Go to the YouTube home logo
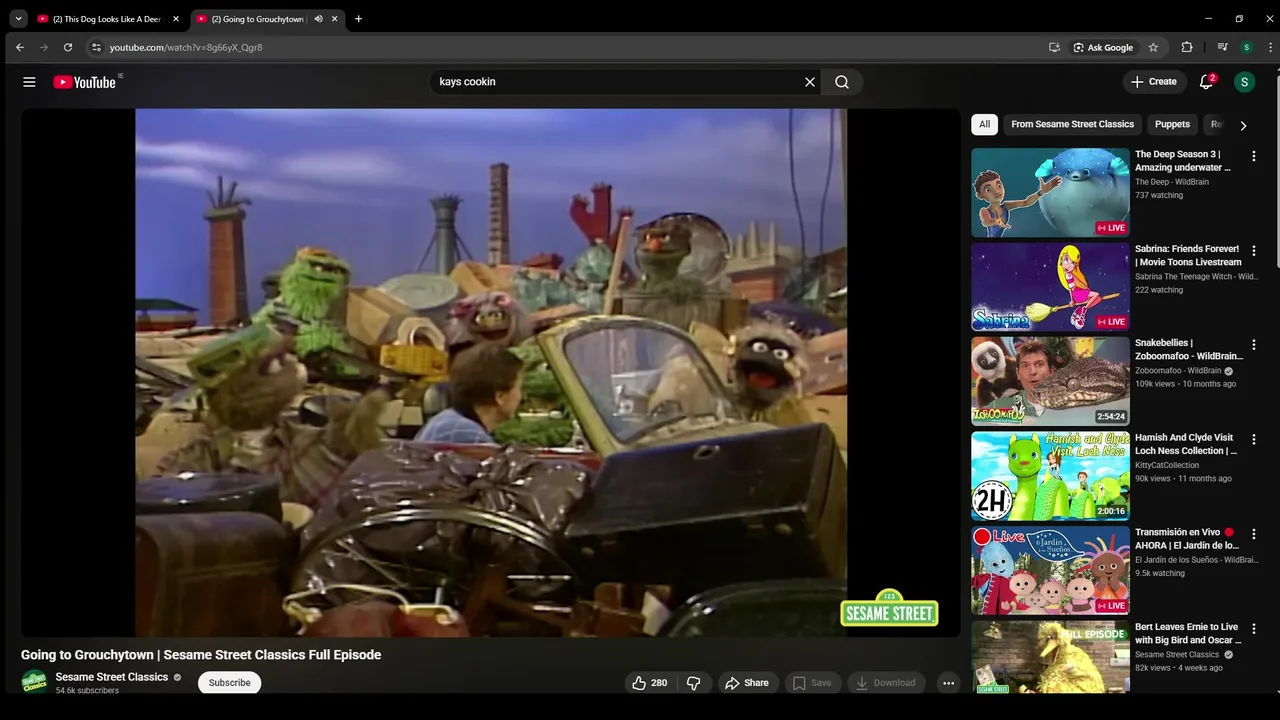This screenshot has width=1280, height=720. pyautogui.click(x=85, y=82)
